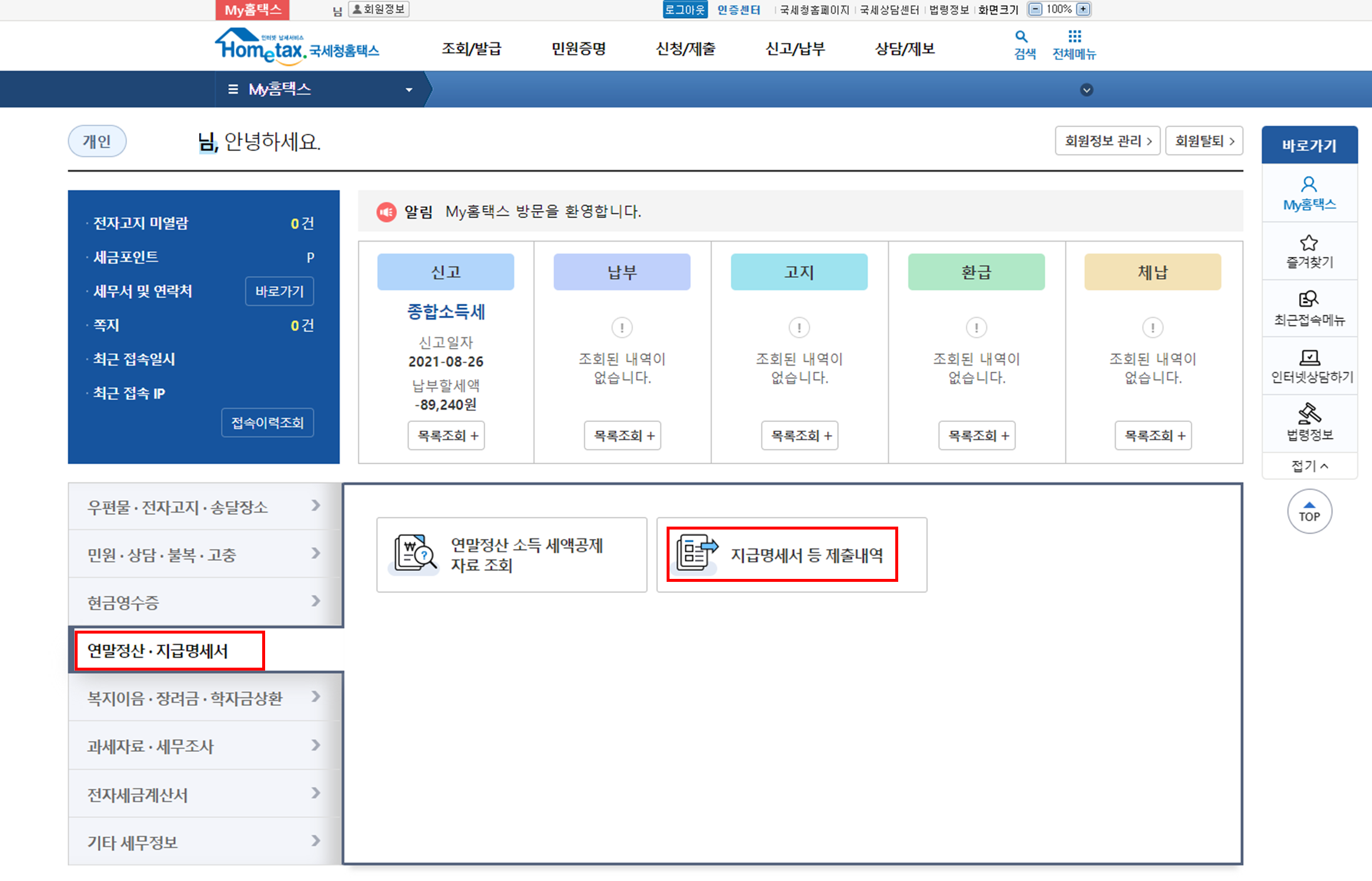
Task: Click 목록조회 under 신고 column
Action: point(447,436)
